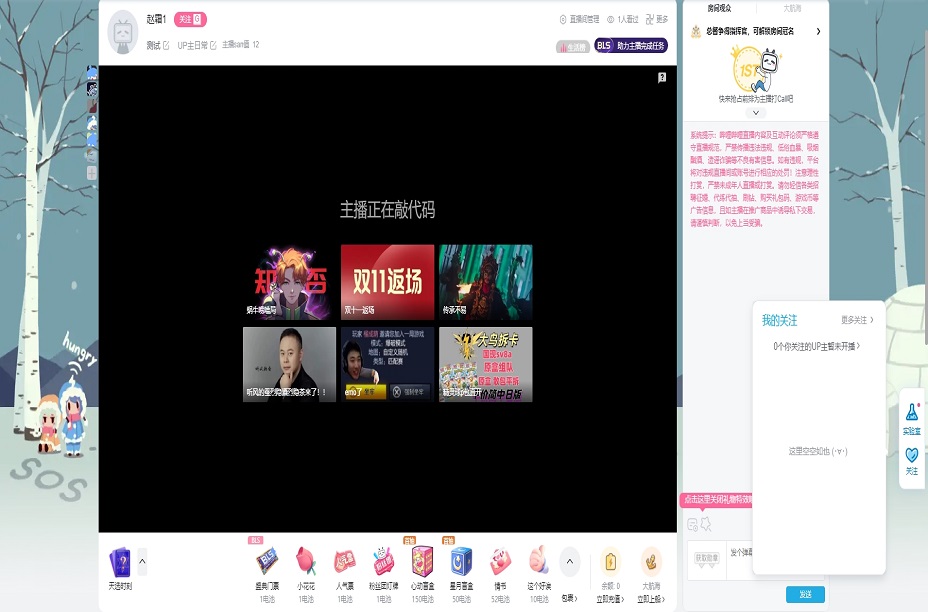Expand the arrow beside 天选时刻
This screenshot has width=928, height=612.
142,561
